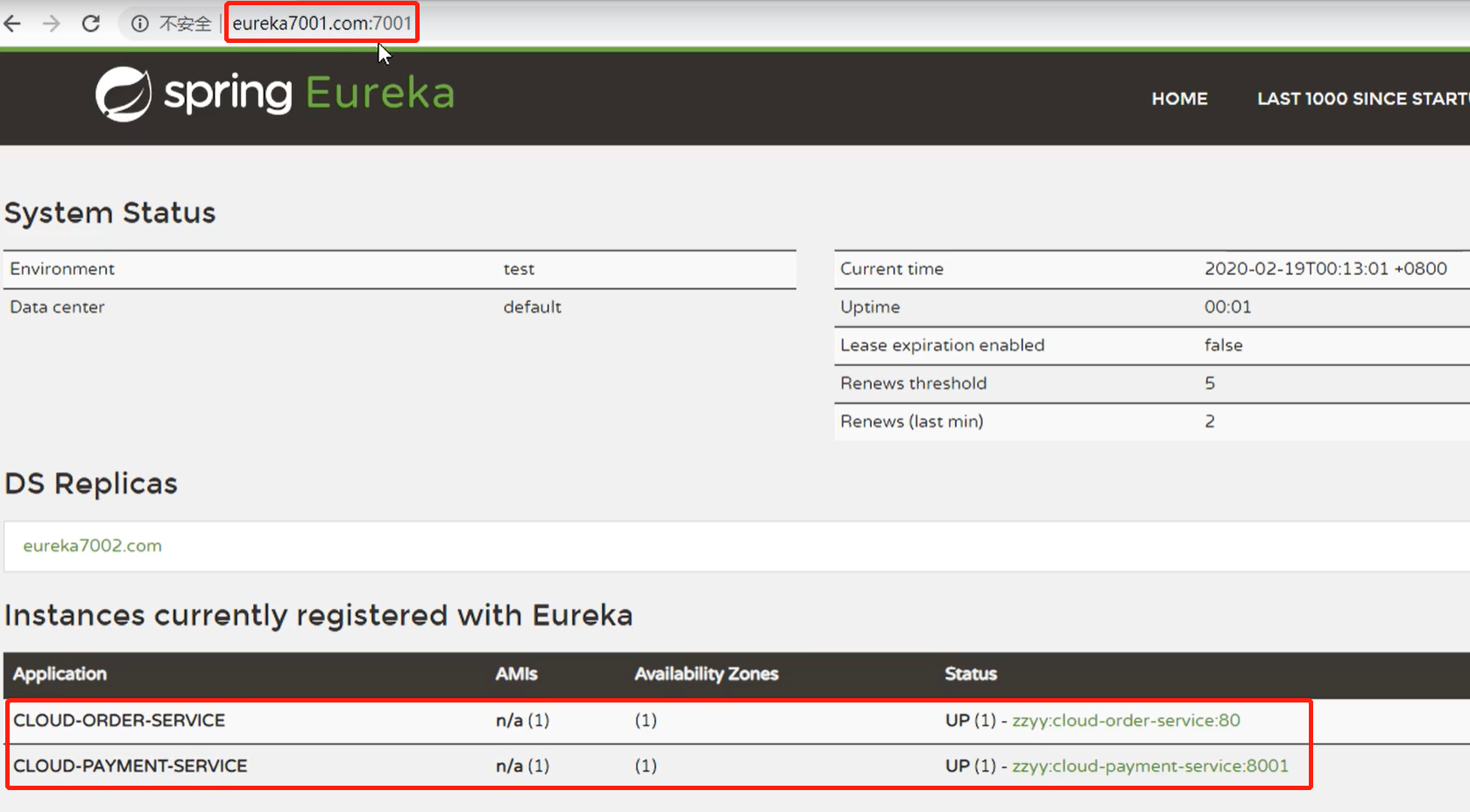Select the Data center label
The image size is (1470, 812).
click(x=57, y=307)
